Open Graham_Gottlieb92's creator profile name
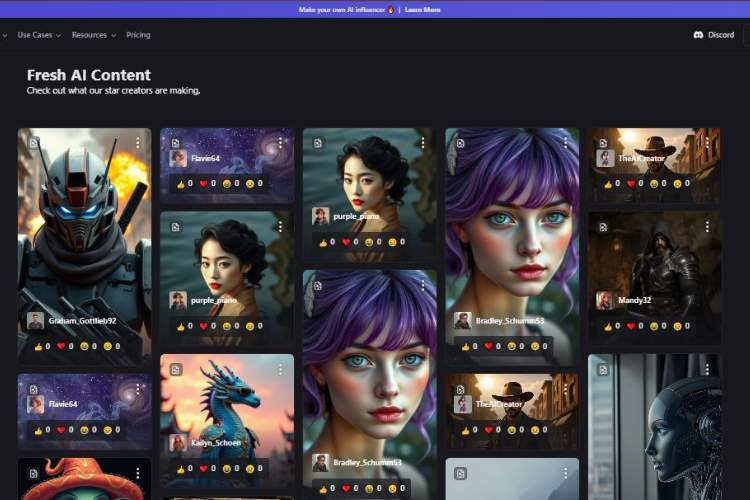 coord(84,321)
